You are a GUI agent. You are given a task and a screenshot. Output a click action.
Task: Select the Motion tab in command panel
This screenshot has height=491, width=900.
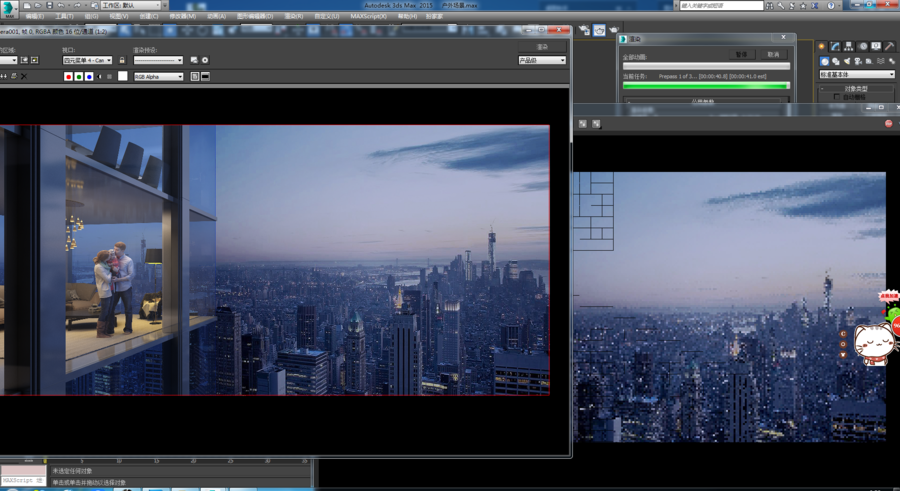863,47
